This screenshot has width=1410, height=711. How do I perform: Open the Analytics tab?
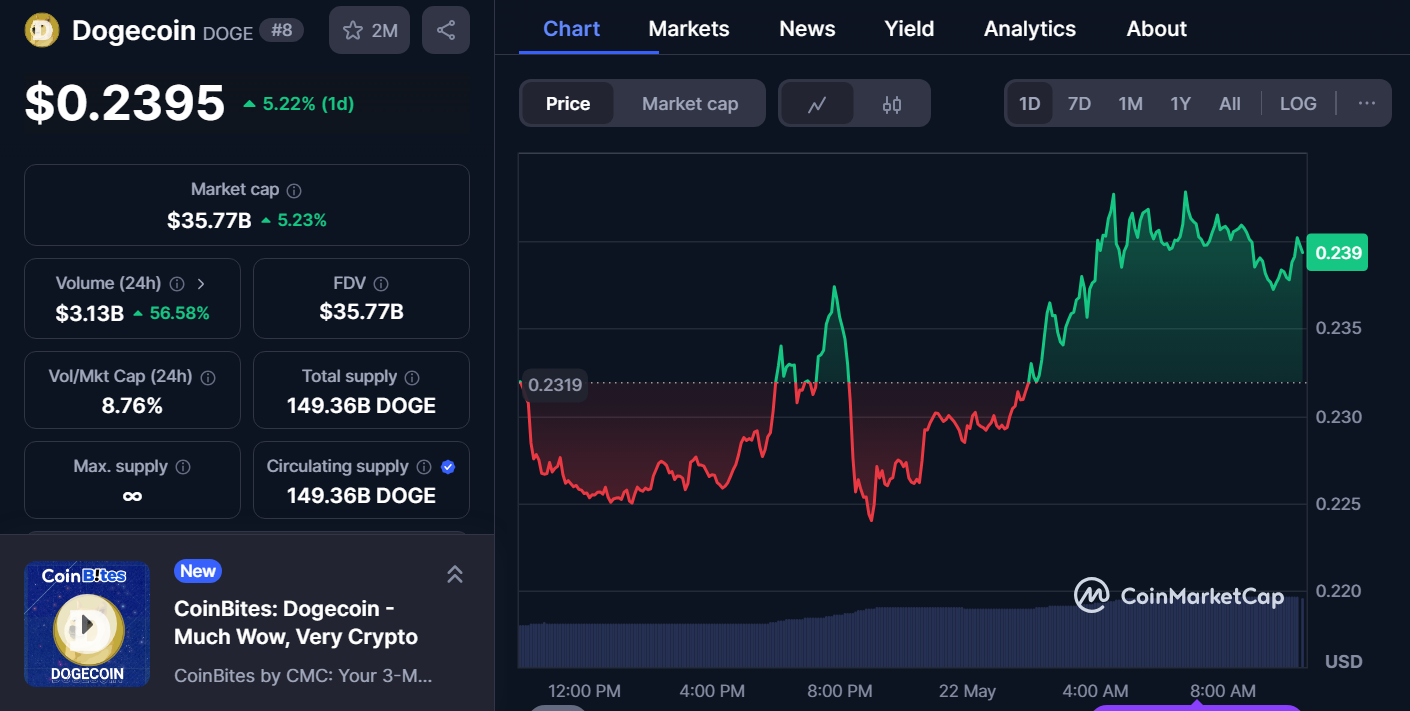[1030, 29]
